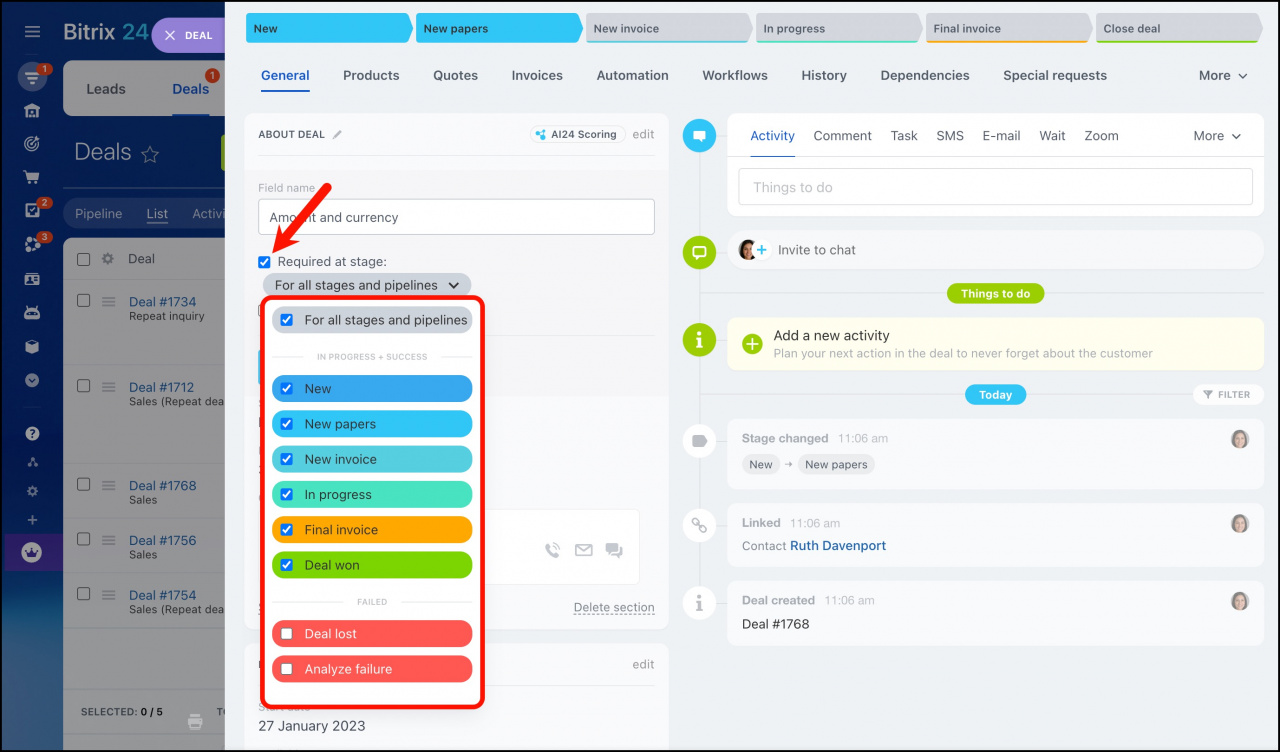Click edit link next to AI24 Scoring
This screenshot has height=752, width=1280.
643,134
